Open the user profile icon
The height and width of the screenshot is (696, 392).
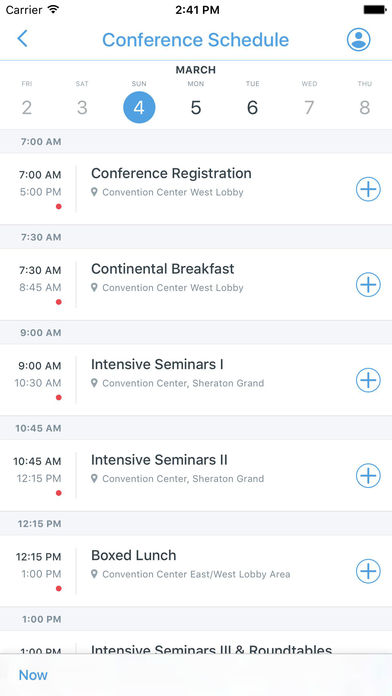point(359,40)
